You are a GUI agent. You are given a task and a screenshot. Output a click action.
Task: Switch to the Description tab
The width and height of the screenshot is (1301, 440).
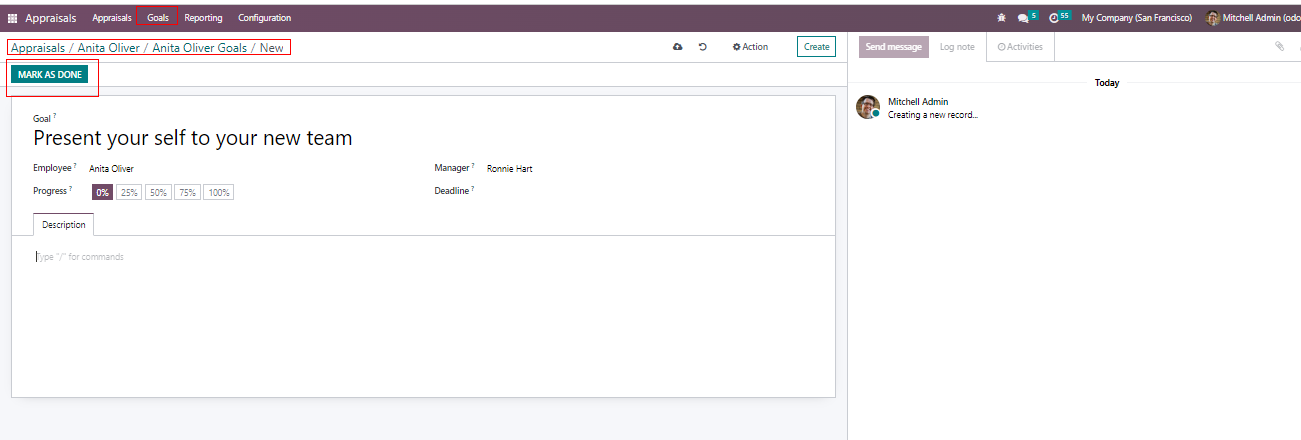63,225
